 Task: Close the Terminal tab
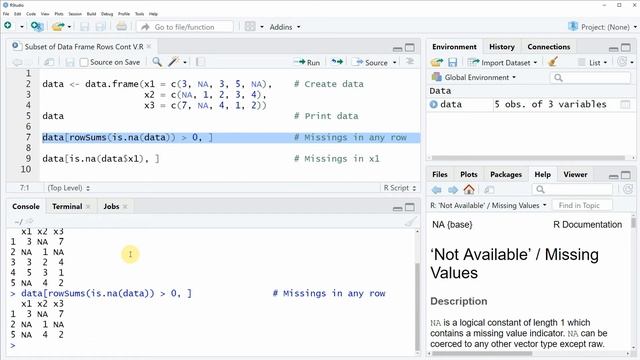point(88,207)
